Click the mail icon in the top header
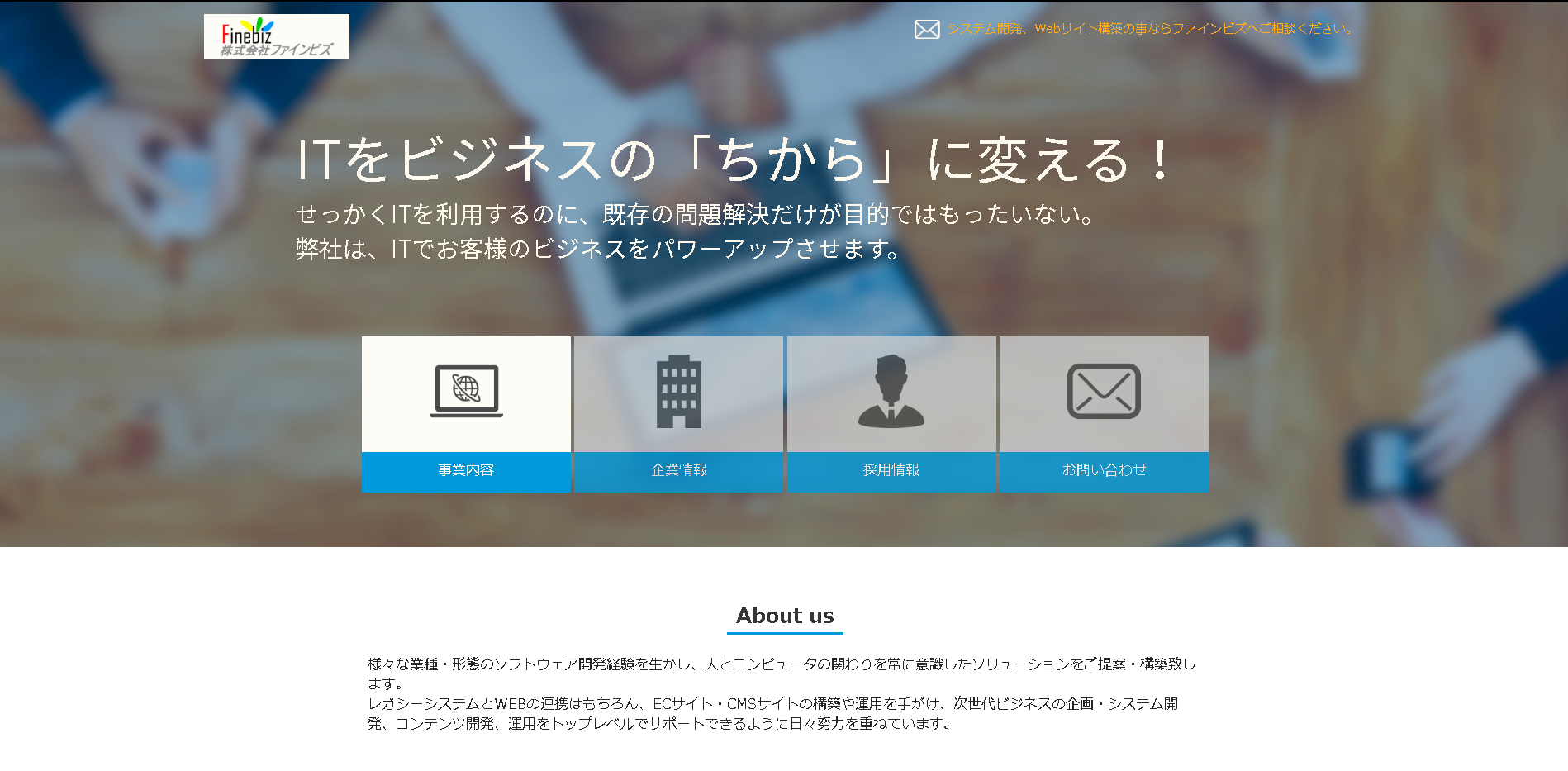1568x771 pixels. tap(925, 29)
